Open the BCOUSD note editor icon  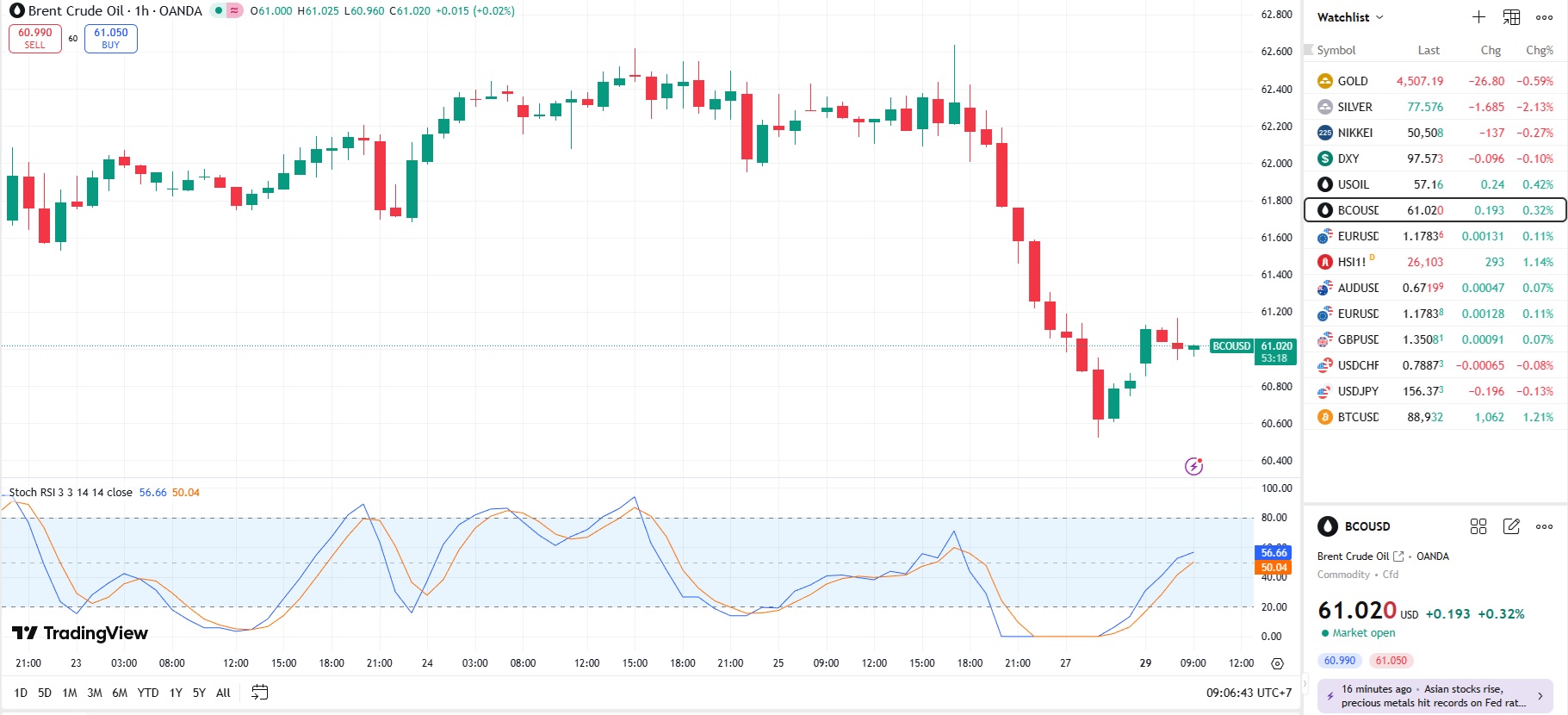(1511, 526)
